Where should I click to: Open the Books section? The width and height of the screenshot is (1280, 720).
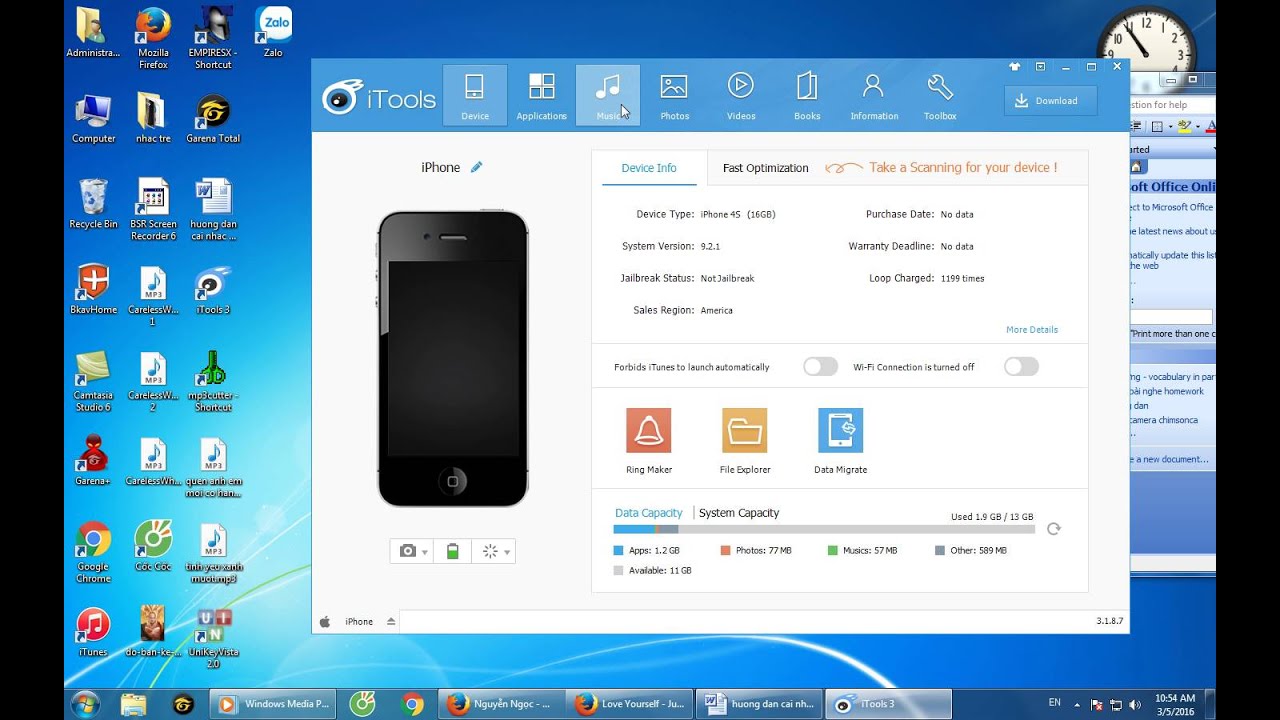point(807,96)
